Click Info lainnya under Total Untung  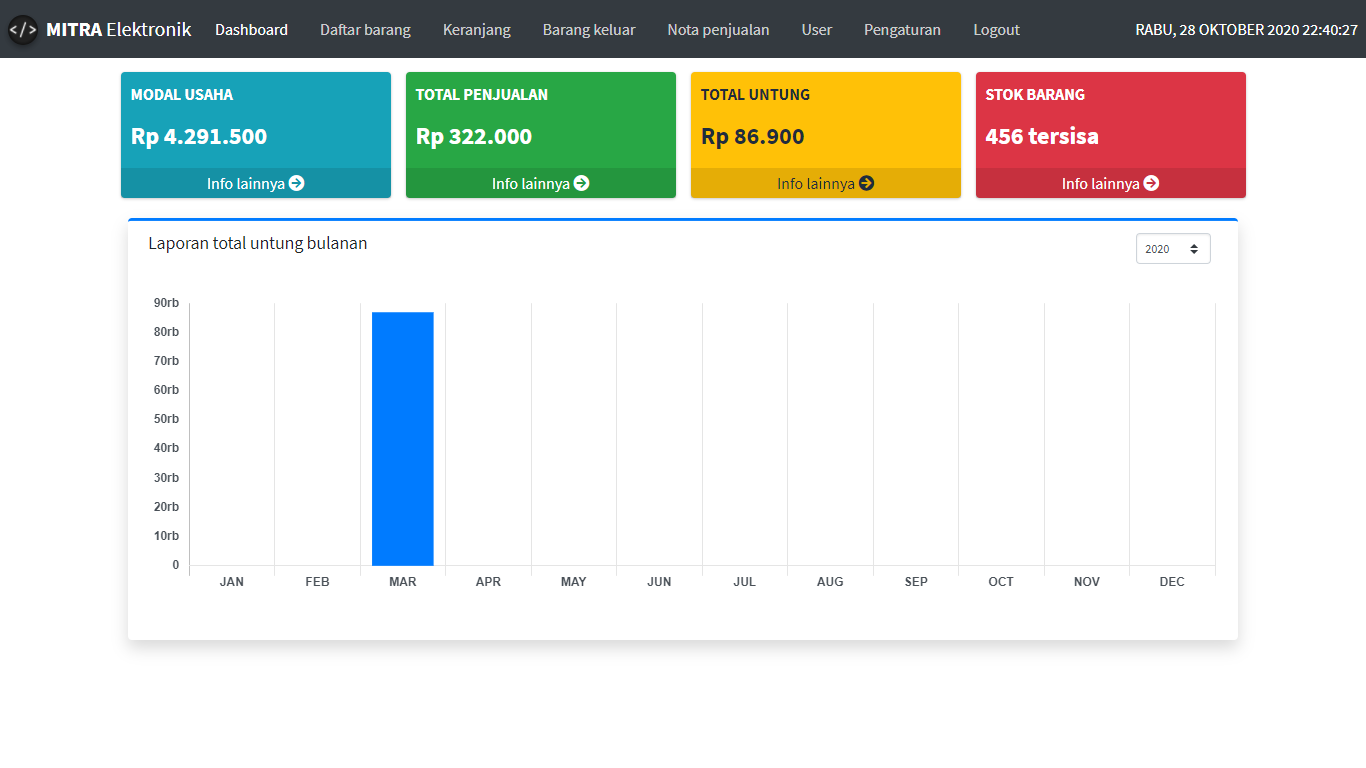[x=816, y=183]
